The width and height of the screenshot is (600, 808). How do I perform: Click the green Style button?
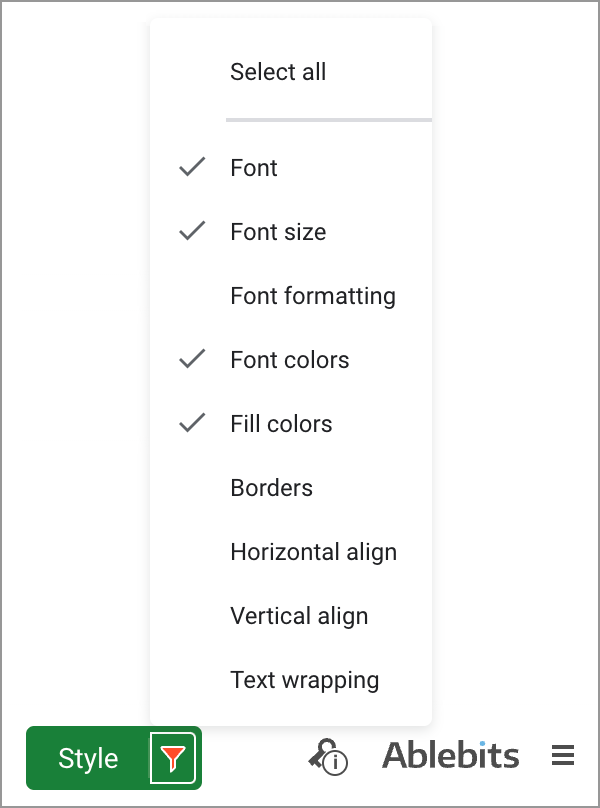88,758
